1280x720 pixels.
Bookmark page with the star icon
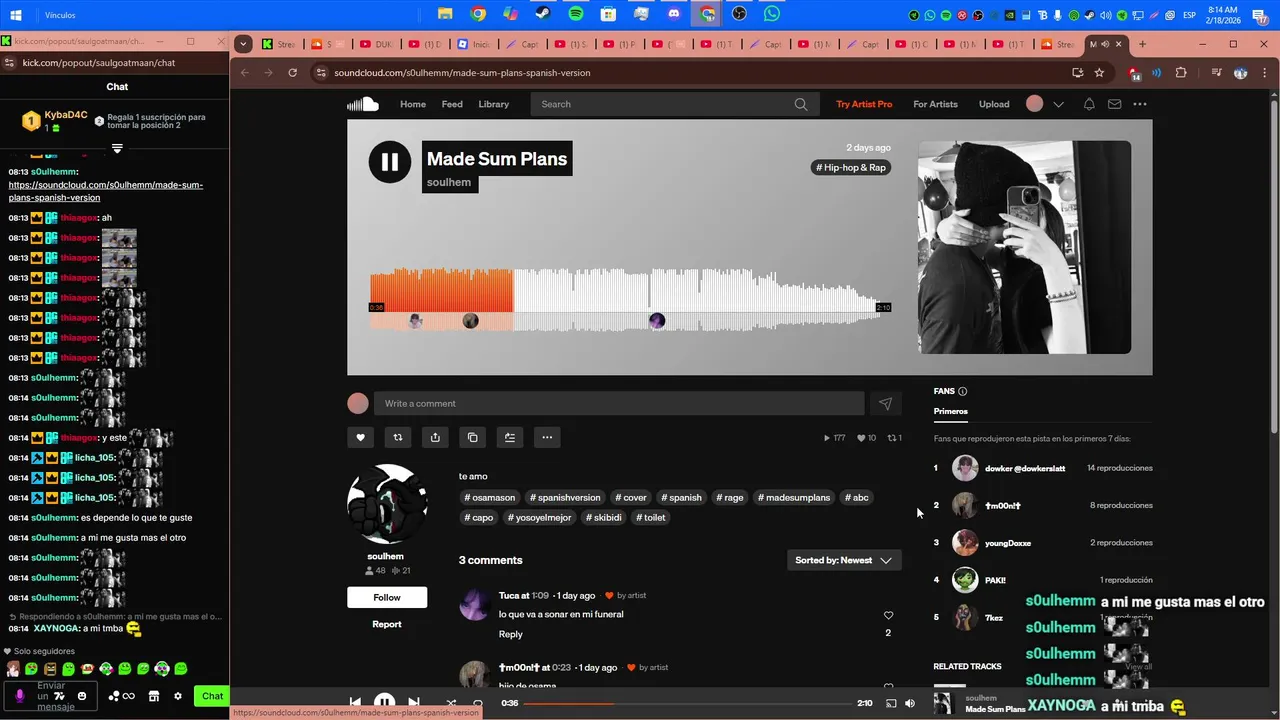click(x=1099, y=73)
